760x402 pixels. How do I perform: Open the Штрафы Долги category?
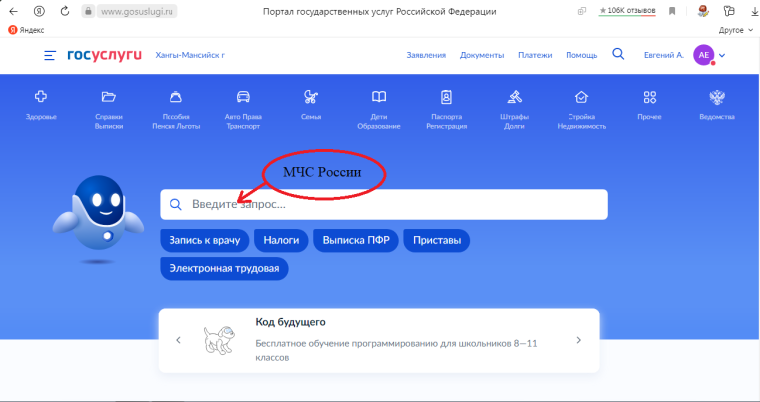point(514,109)
